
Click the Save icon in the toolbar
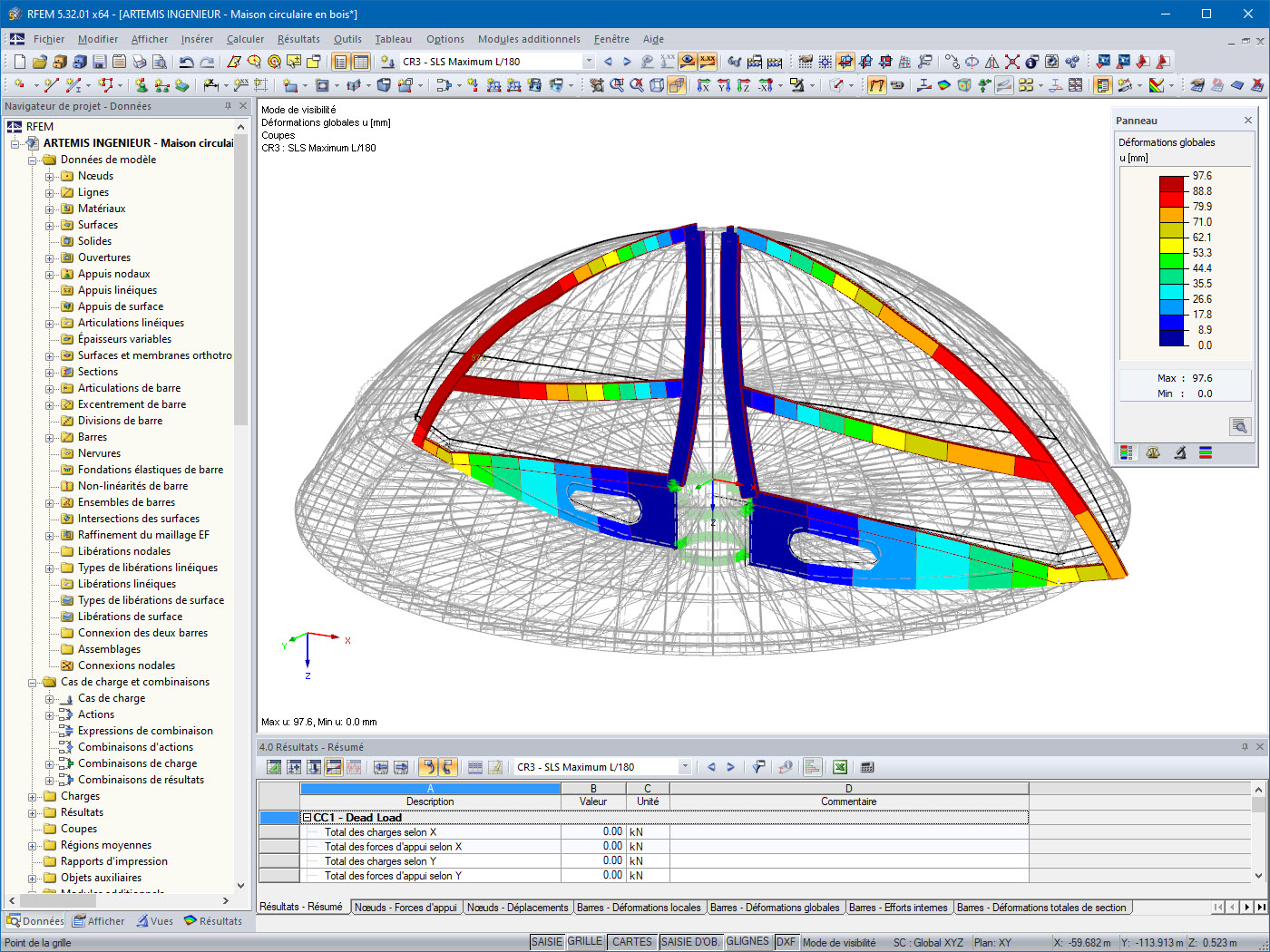pos(98,62)
